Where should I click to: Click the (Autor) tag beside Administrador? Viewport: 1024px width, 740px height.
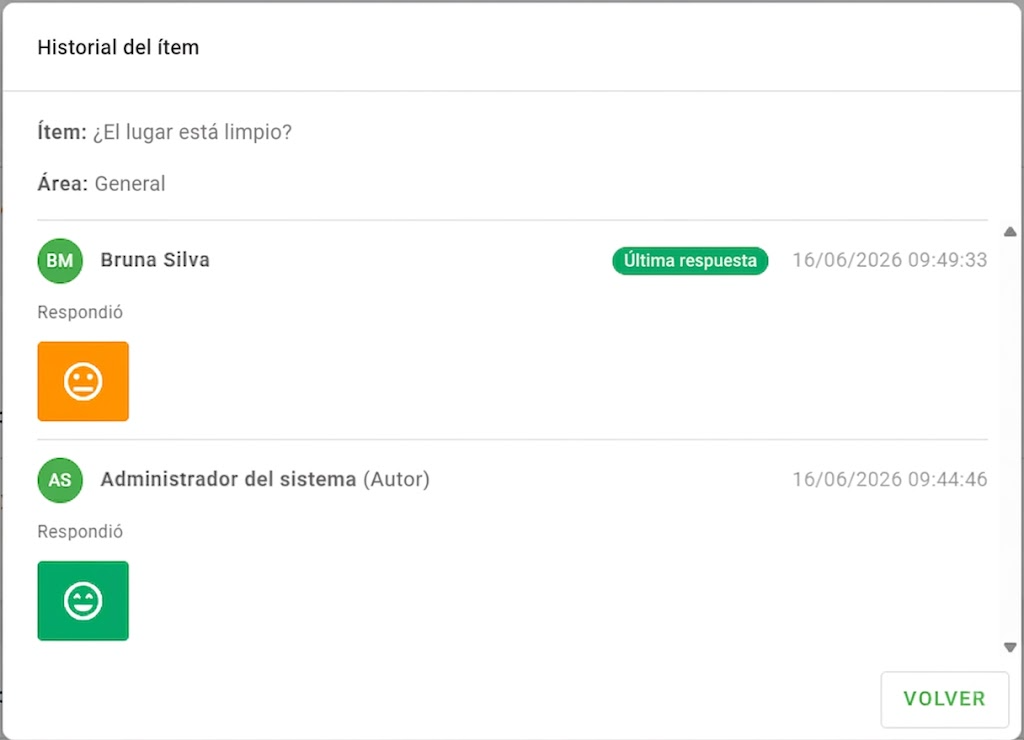coord(396,479)
